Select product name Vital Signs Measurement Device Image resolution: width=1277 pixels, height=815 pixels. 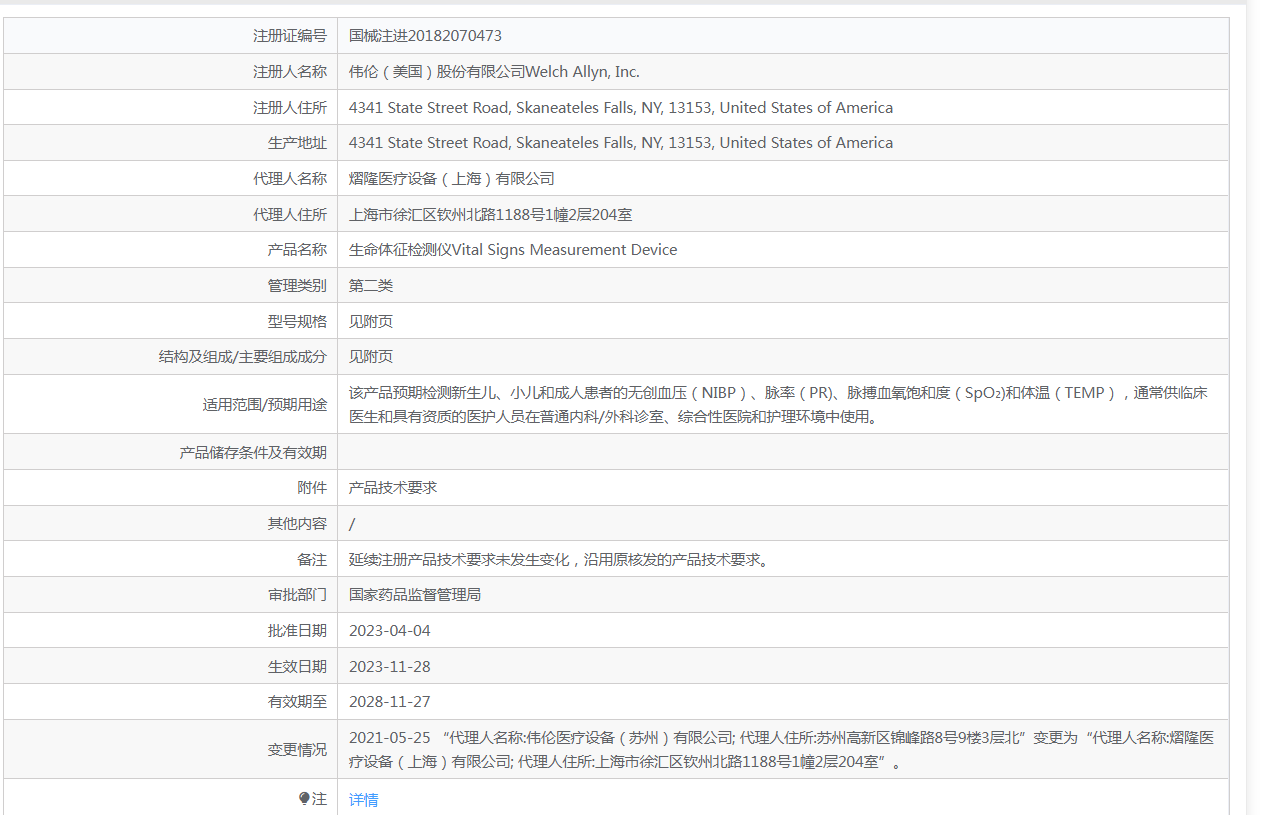[x=565, y=250]
